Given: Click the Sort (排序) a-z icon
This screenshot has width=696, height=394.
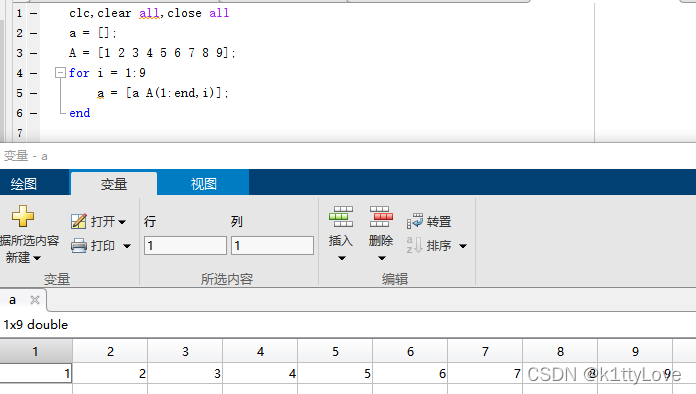Looking at the screenshot, I should point(414,245).
